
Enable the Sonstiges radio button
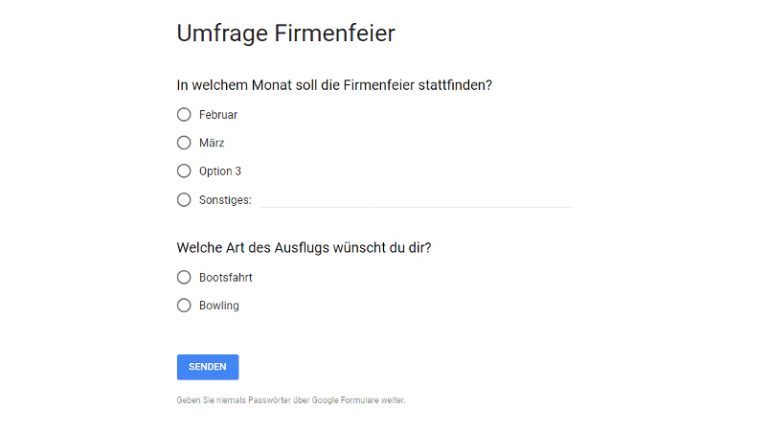tap(184, 199)
